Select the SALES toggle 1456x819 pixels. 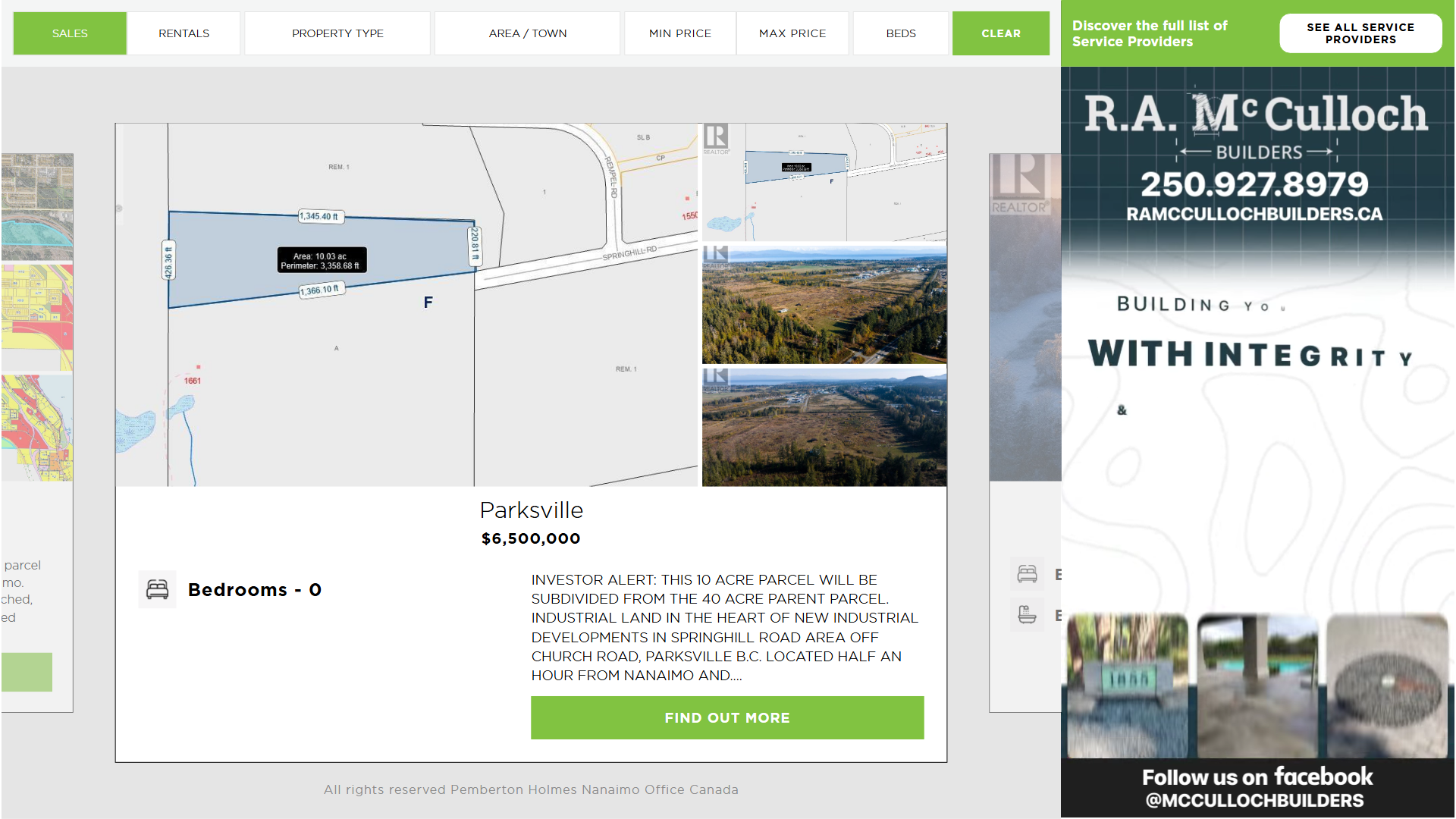[70, 33]
